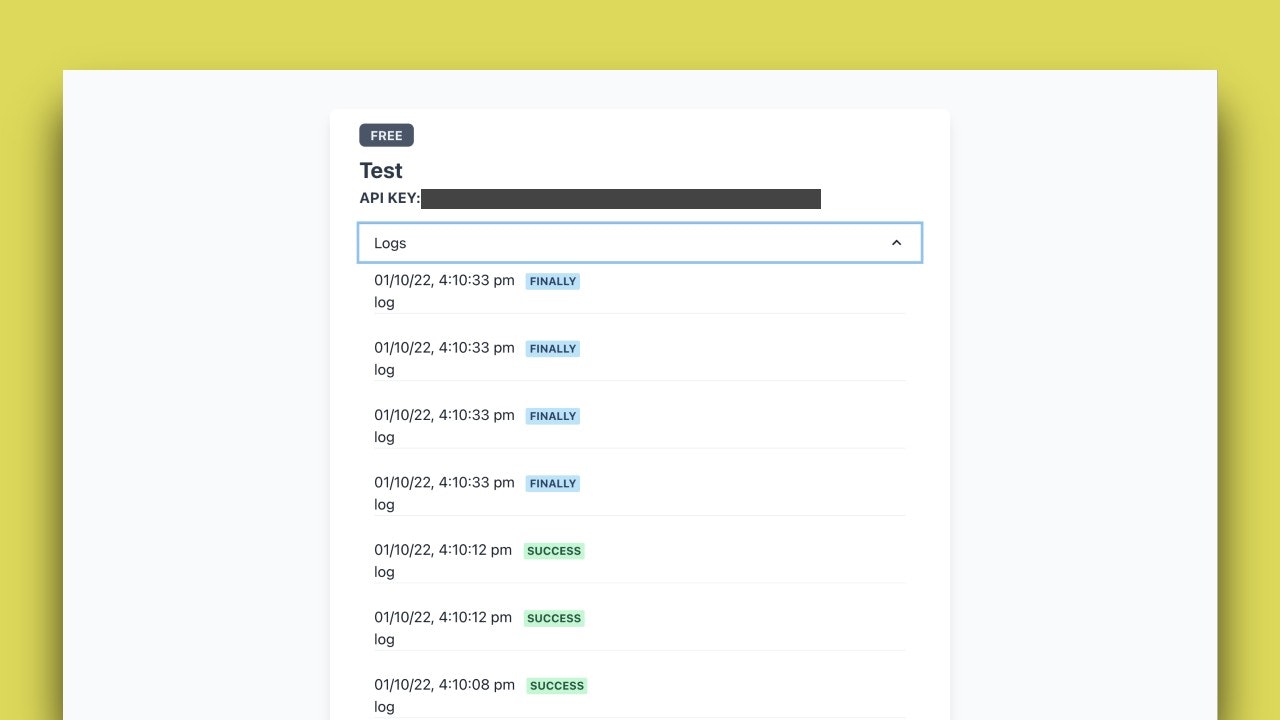Click the log text under the last entry
This screenshot has width=1280, height=720.
point(384,706)
